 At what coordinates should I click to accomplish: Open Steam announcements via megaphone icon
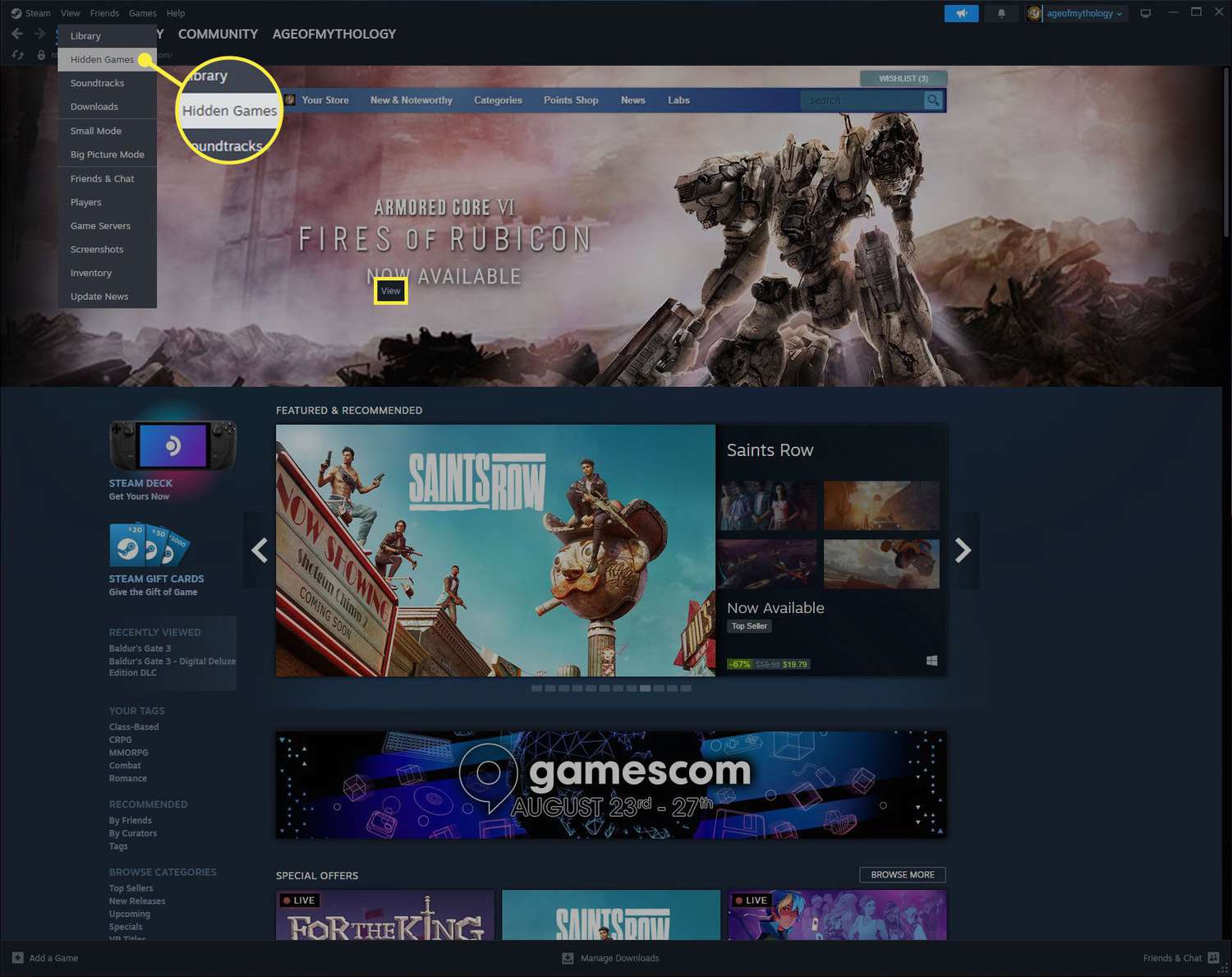click(961, 13)
